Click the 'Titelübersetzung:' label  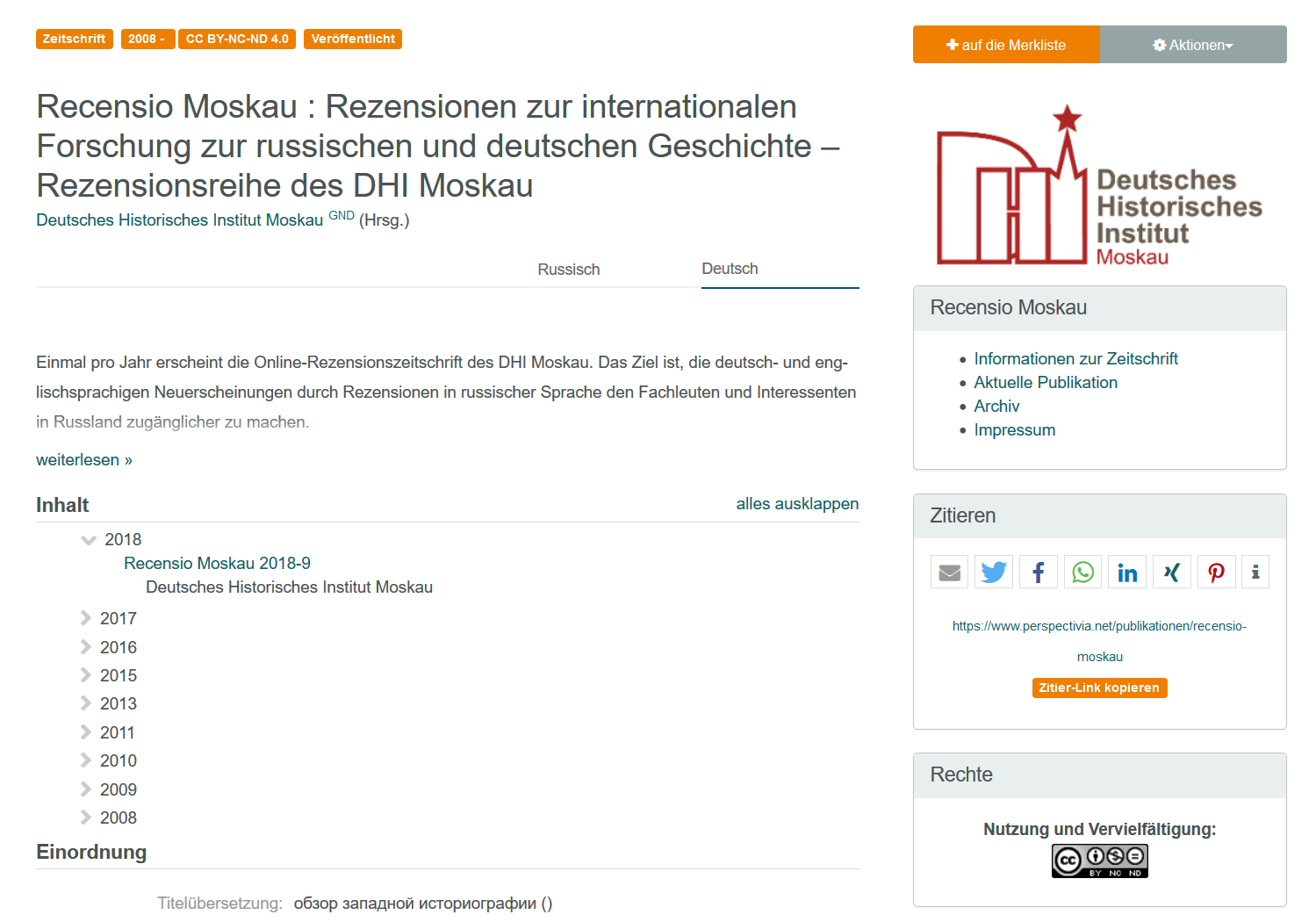tap(219, 903)
